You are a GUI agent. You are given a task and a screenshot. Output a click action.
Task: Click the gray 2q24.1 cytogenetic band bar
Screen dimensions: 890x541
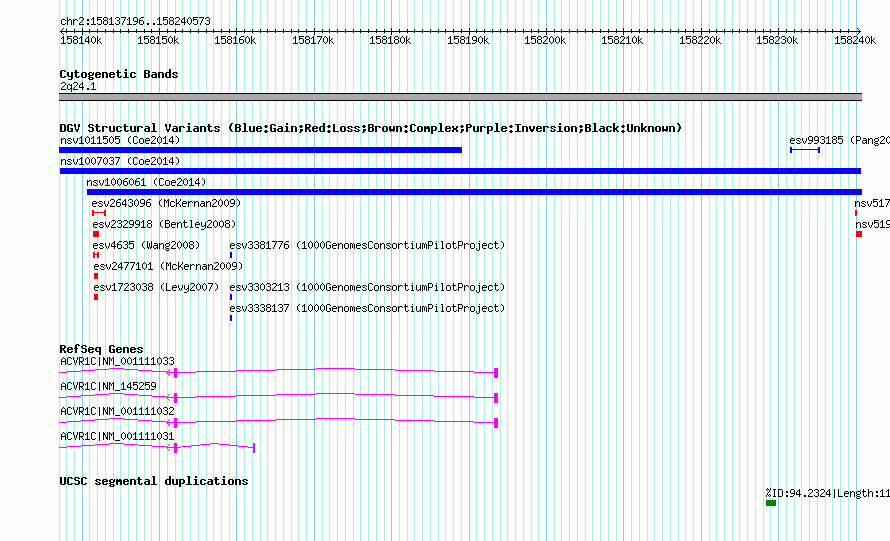(x=460, y=97)
